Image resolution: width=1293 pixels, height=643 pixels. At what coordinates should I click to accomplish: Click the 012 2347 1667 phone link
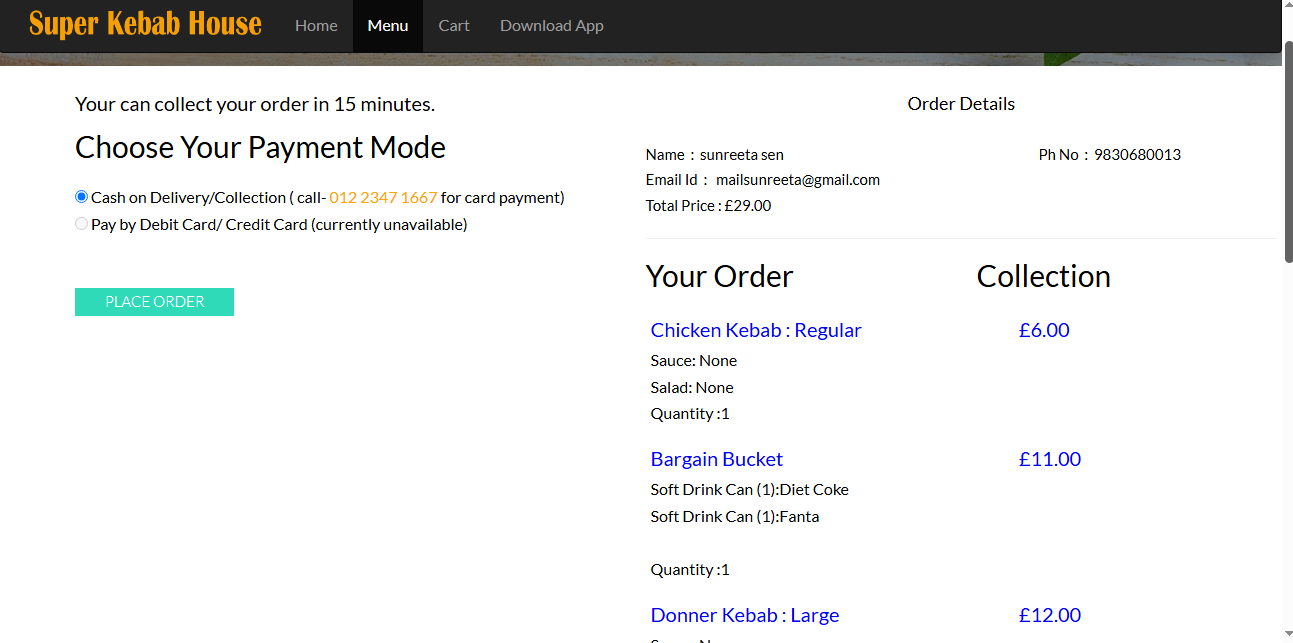coord(383,198)
